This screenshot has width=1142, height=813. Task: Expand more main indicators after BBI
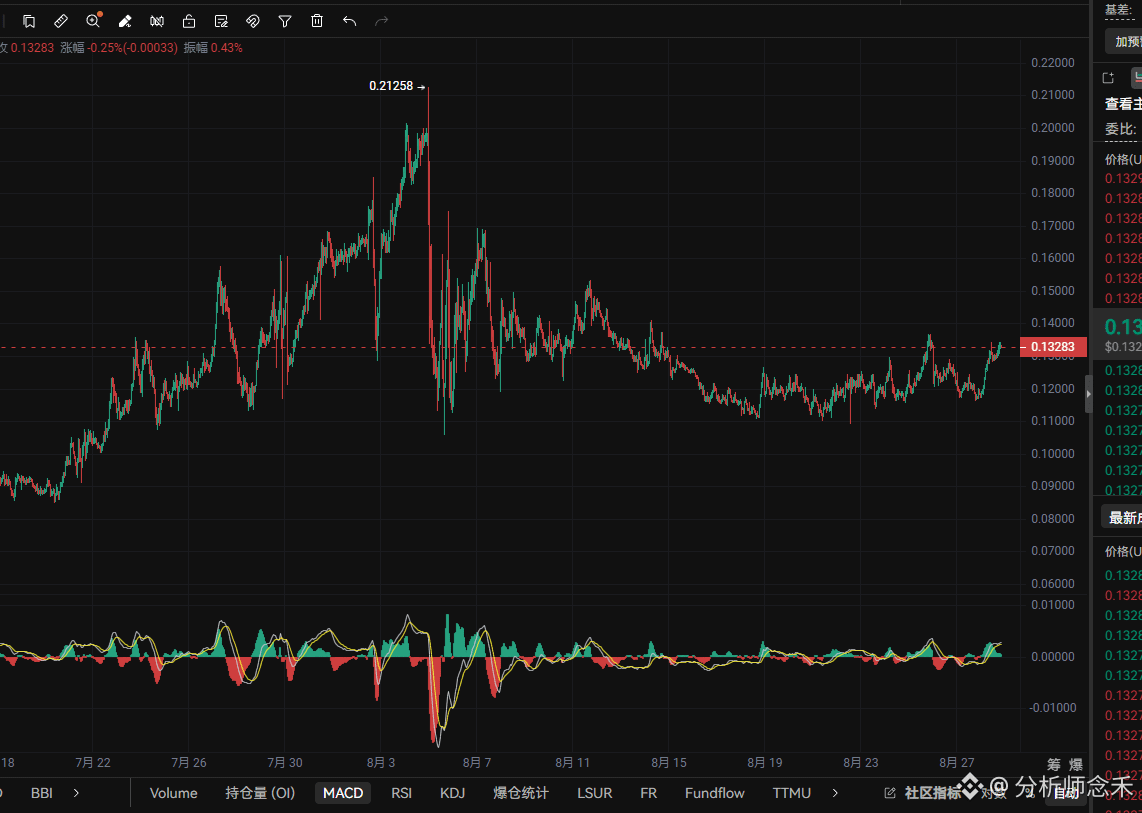(76, 793)
